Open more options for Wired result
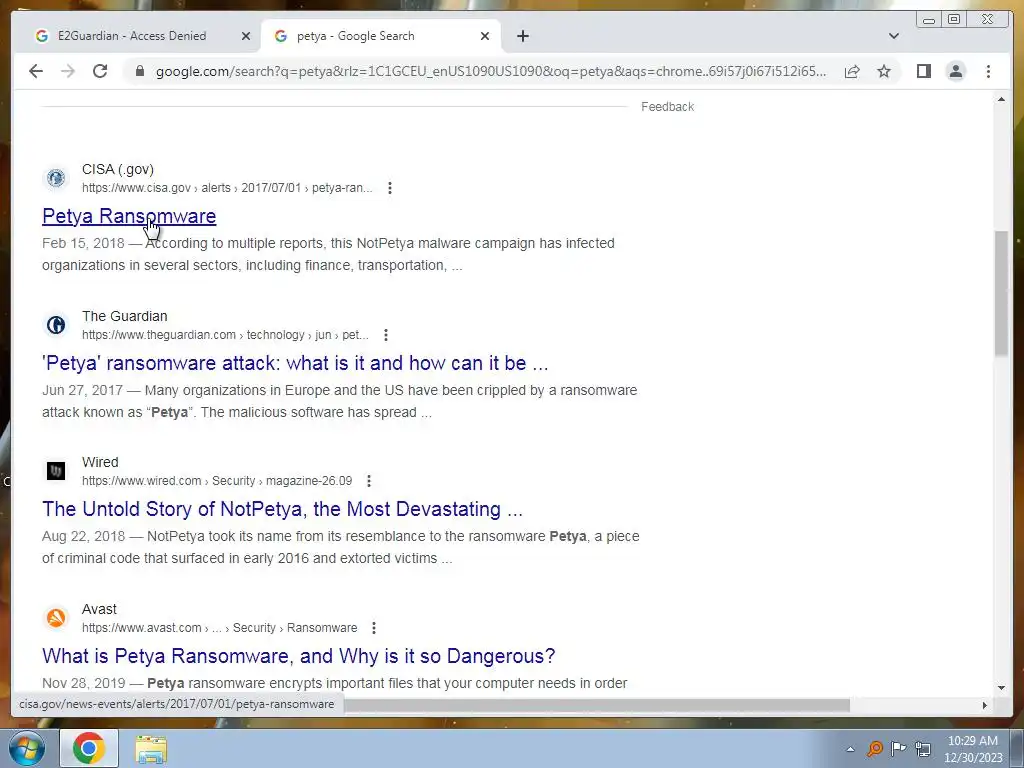Screen dimensions: 1024x768 [369, 481]
